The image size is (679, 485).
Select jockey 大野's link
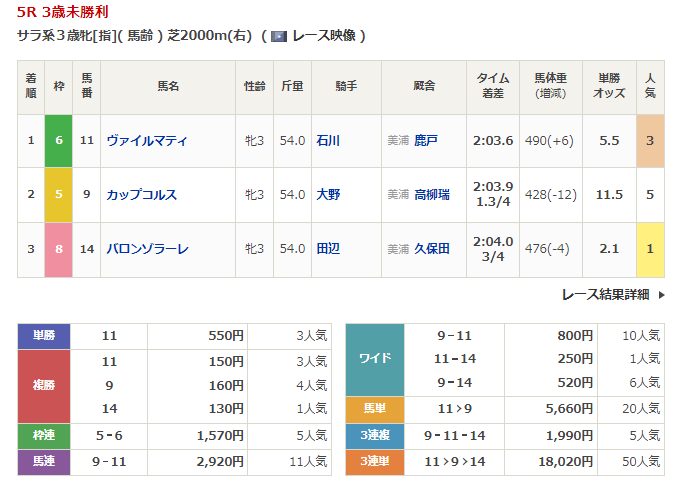pyautogui.click(x=327, y=195)
